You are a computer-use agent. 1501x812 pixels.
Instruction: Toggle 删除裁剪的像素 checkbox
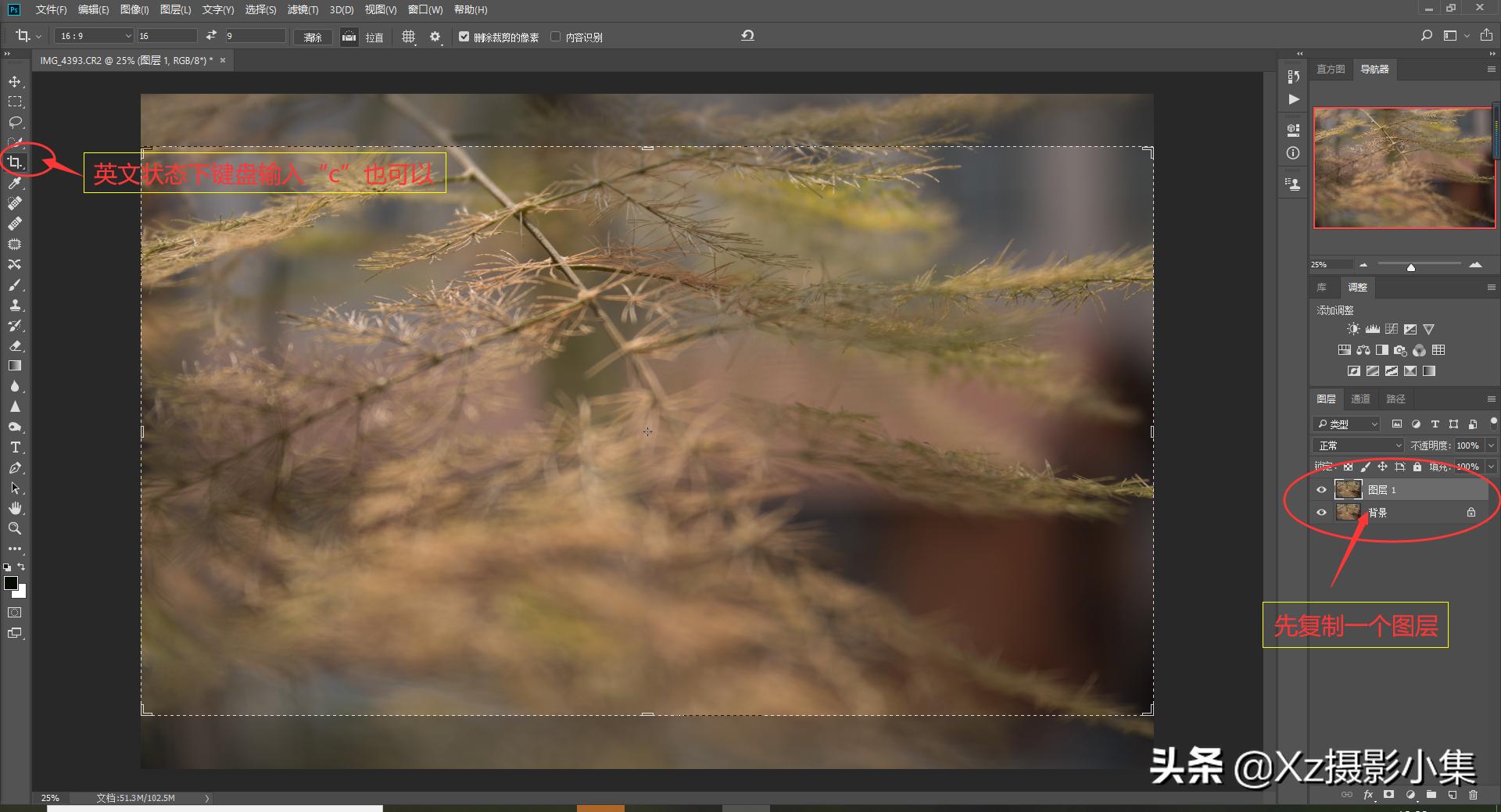point(464,37)
